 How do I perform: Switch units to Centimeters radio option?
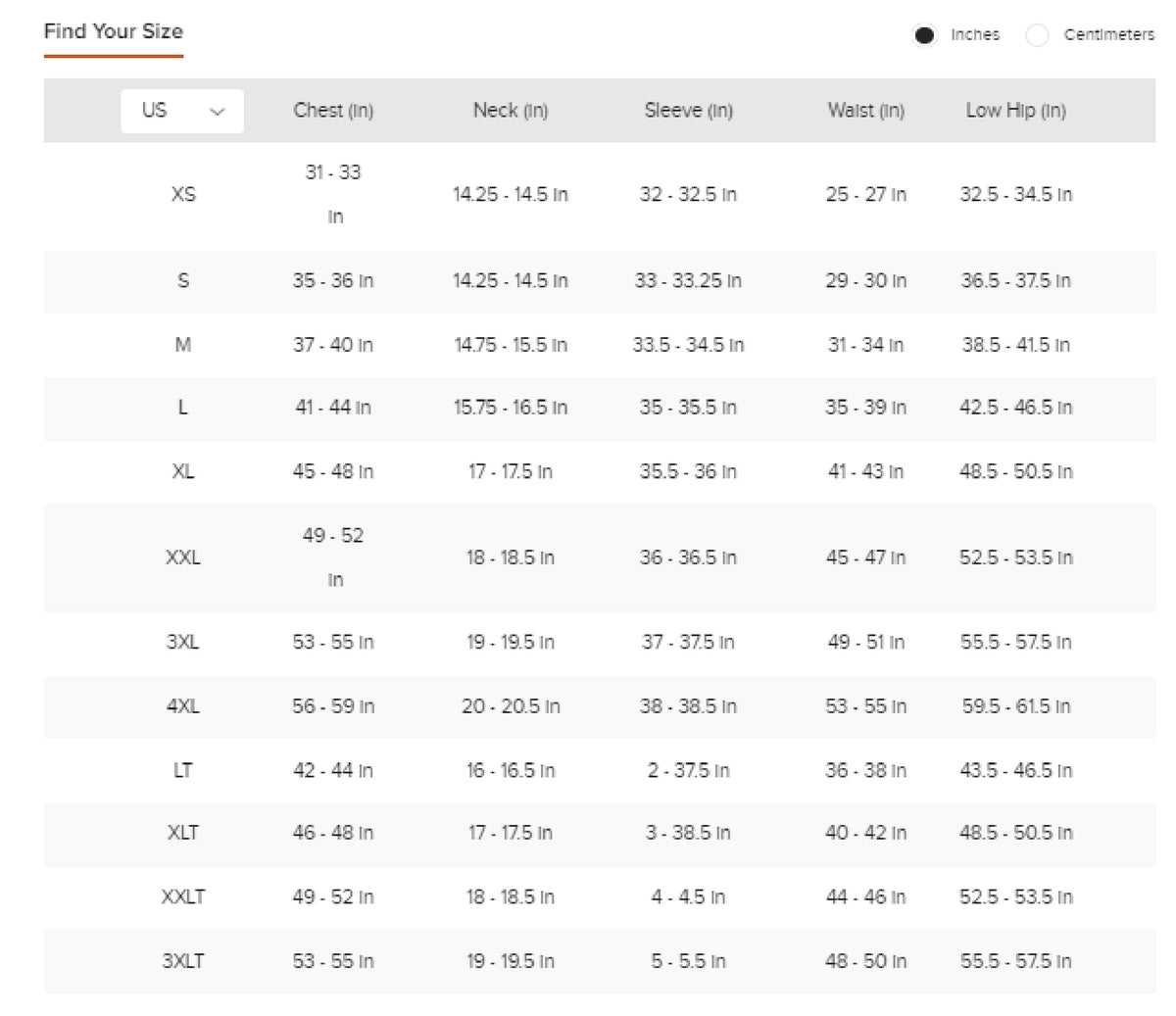[x=1037, y=35]
